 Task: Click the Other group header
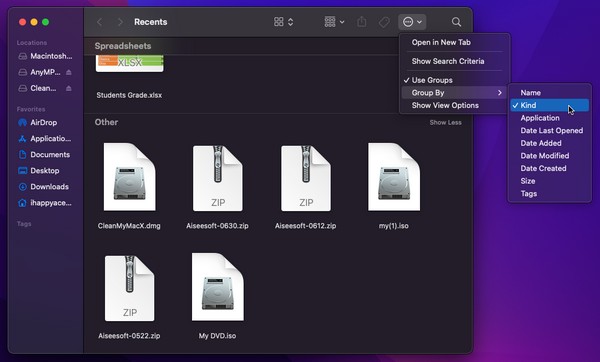[106, 122]
